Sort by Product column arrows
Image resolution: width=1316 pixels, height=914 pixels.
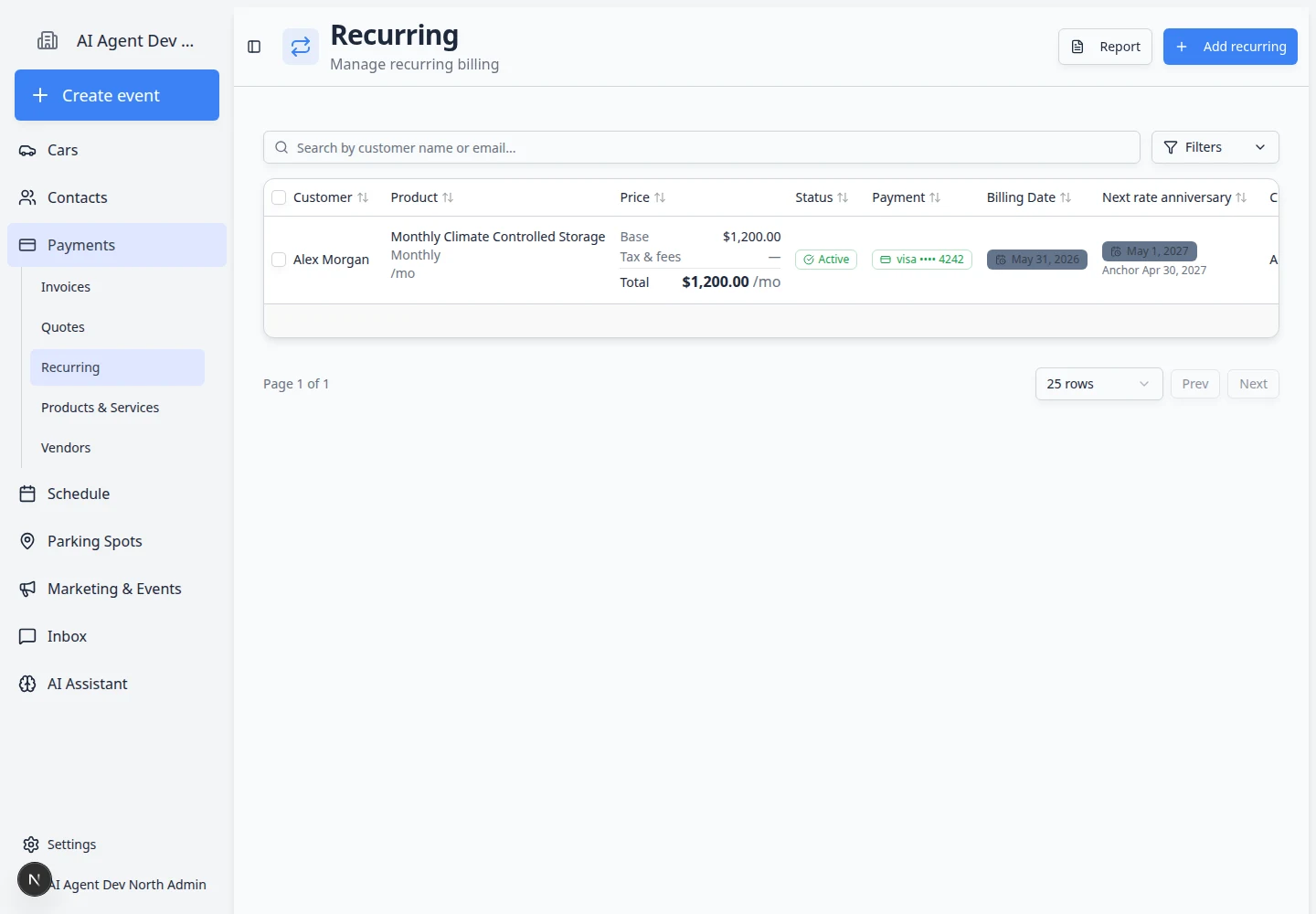click(x=448, y=197)
